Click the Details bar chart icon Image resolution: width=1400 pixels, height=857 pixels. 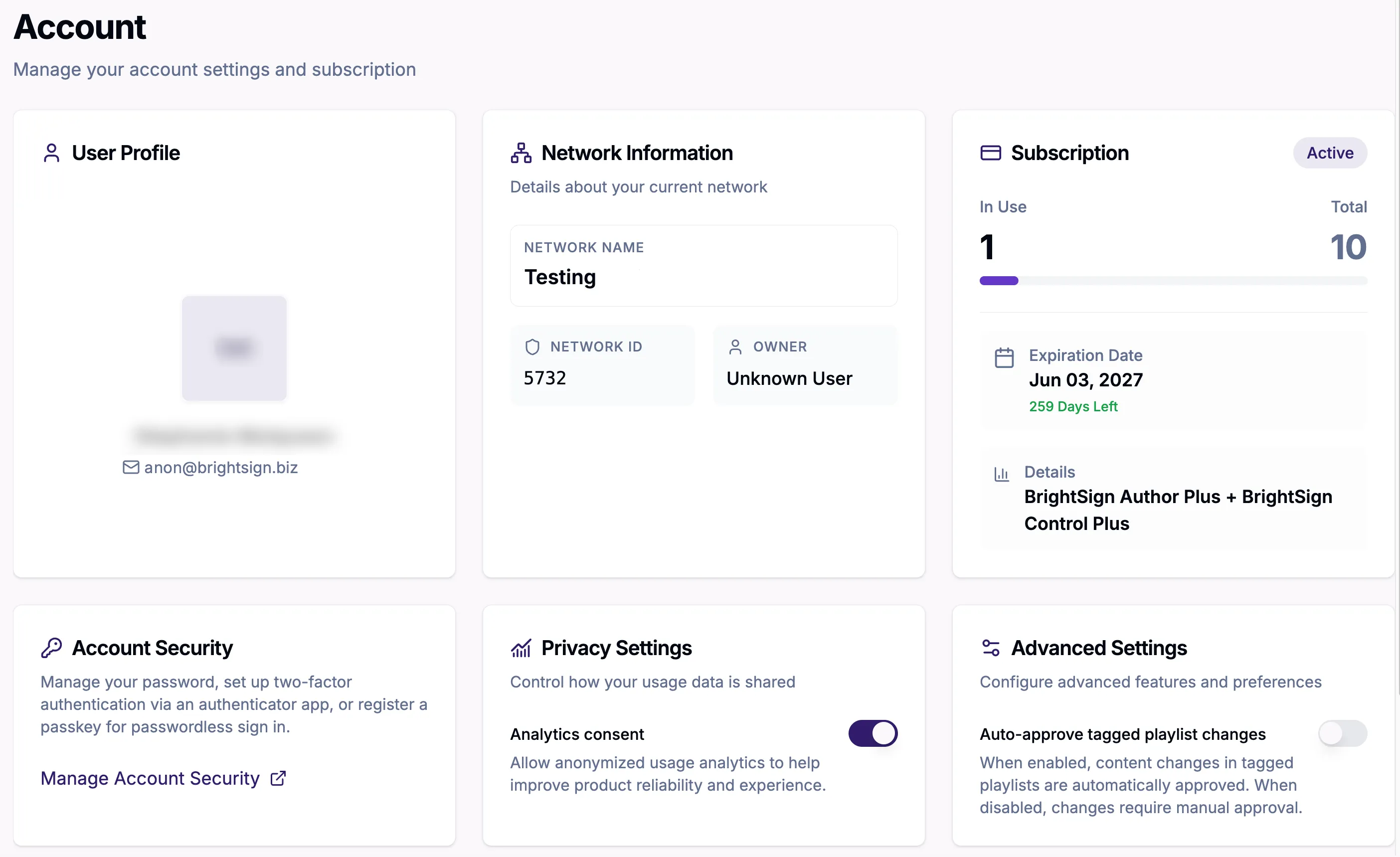(1001, 474)
